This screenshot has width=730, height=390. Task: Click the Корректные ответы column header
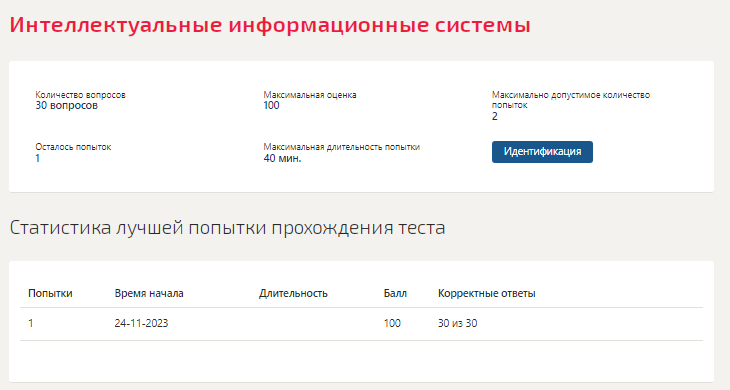pos(487,293)
